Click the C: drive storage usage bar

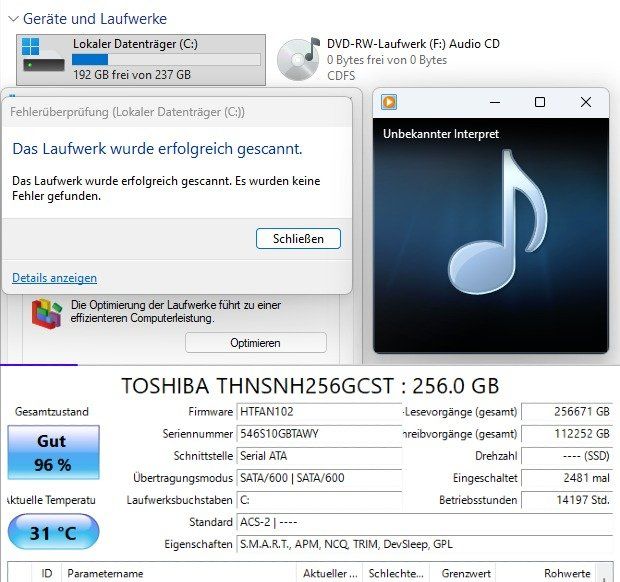tap(166, 60)
